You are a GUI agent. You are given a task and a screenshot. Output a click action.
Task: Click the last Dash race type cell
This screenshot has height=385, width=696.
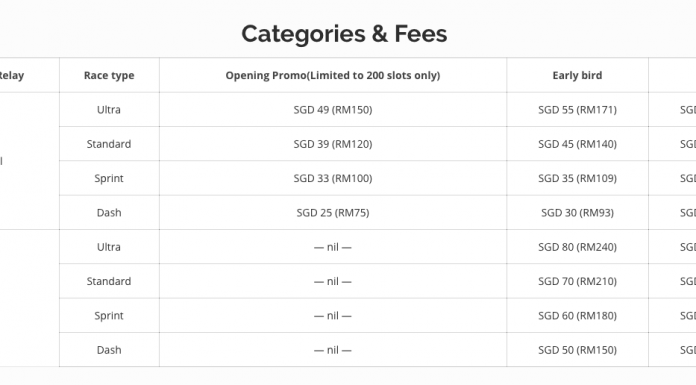[x=109, y=350]
